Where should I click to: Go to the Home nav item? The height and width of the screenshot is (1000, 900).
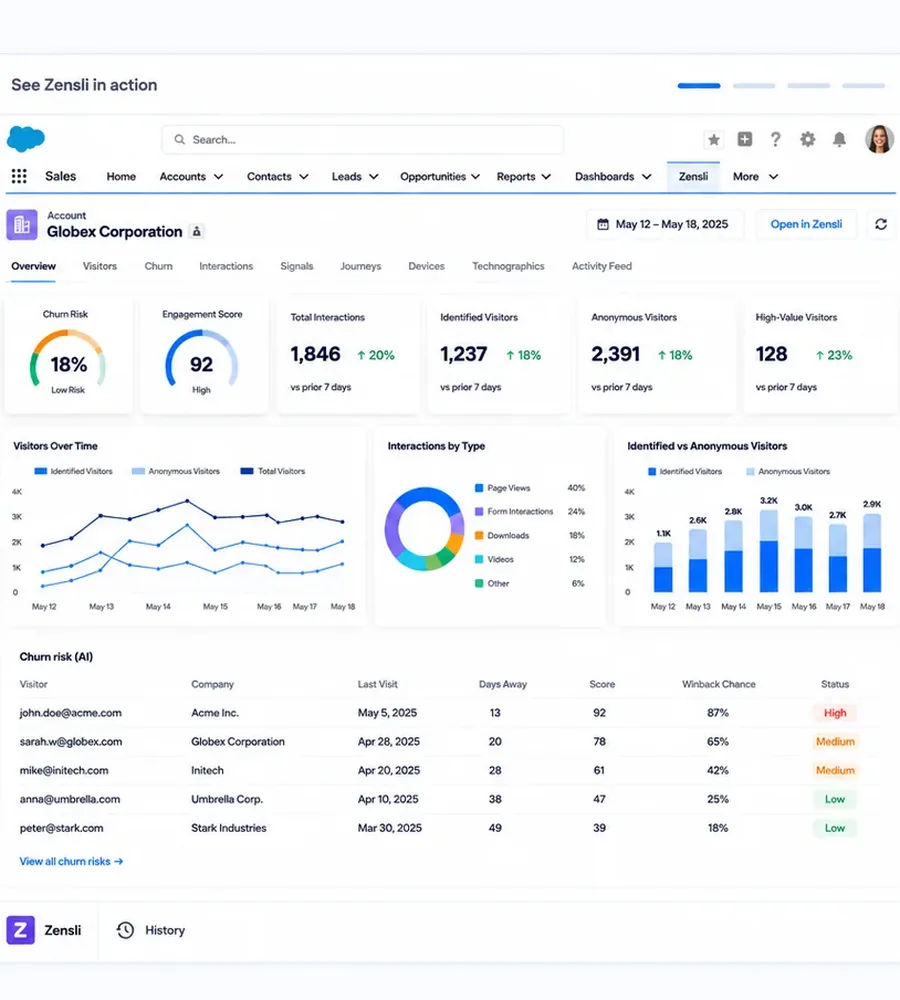point(121,177)
